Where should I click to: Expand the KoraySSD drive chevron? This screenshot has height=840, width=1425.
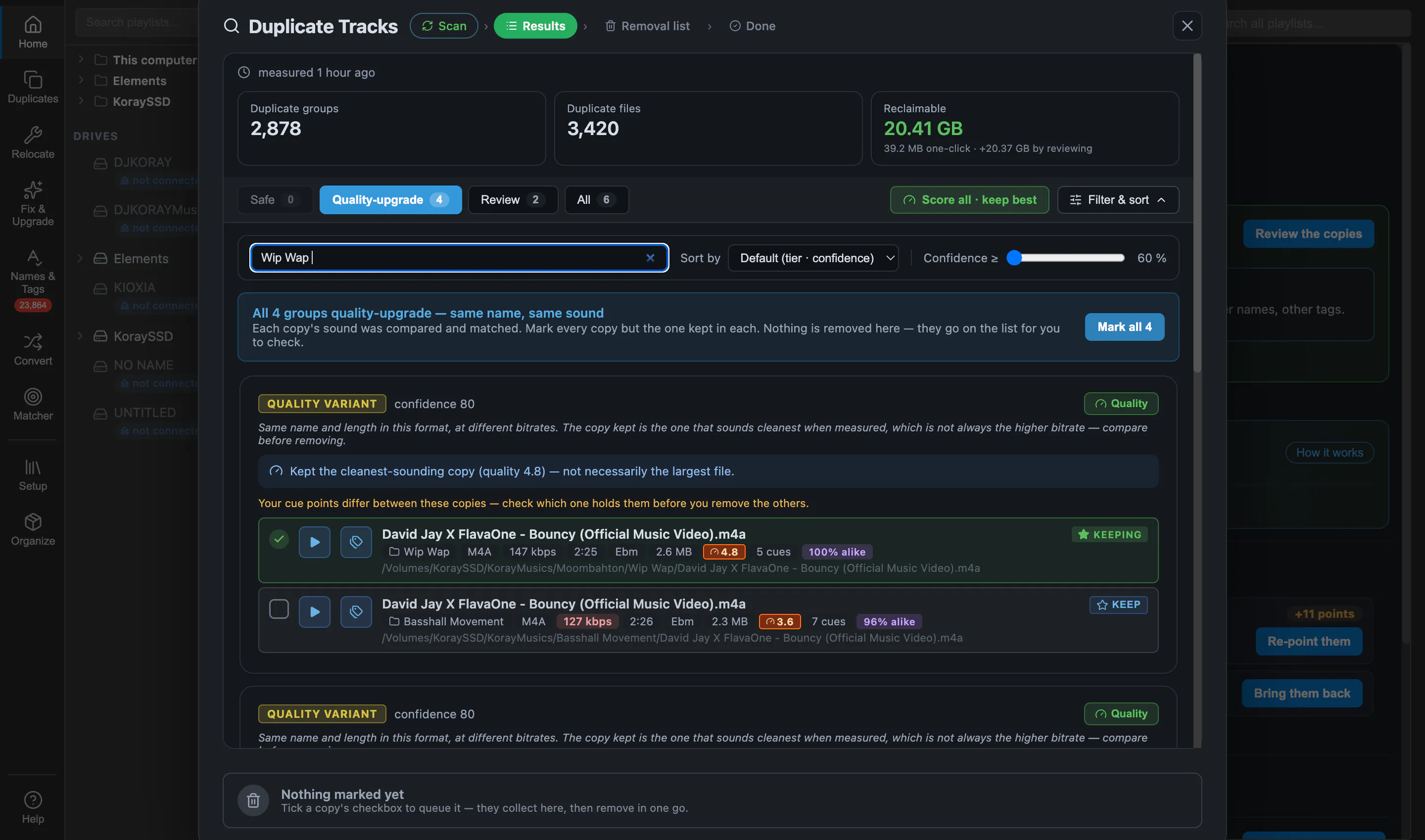[80, 336]
